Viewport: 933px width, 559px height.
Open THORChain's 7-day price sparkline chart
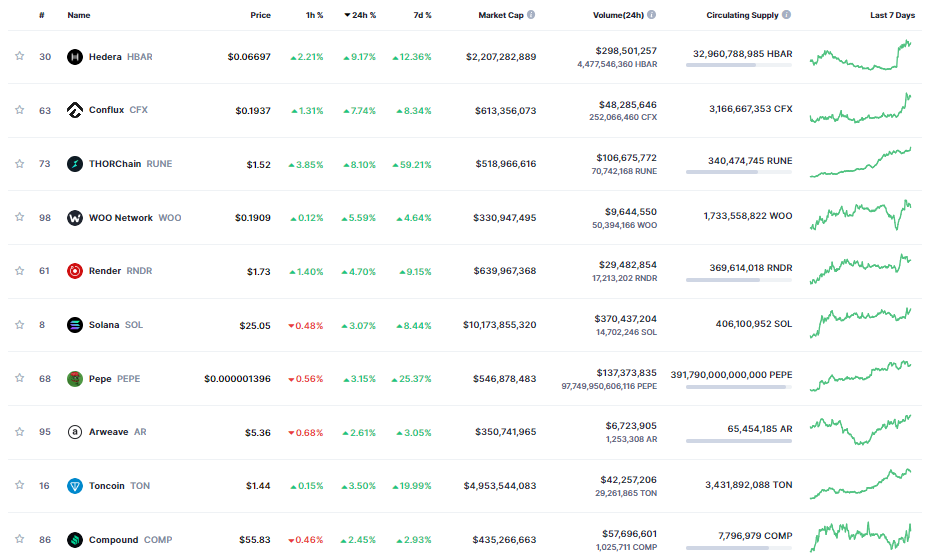click(x=860, y=163)
